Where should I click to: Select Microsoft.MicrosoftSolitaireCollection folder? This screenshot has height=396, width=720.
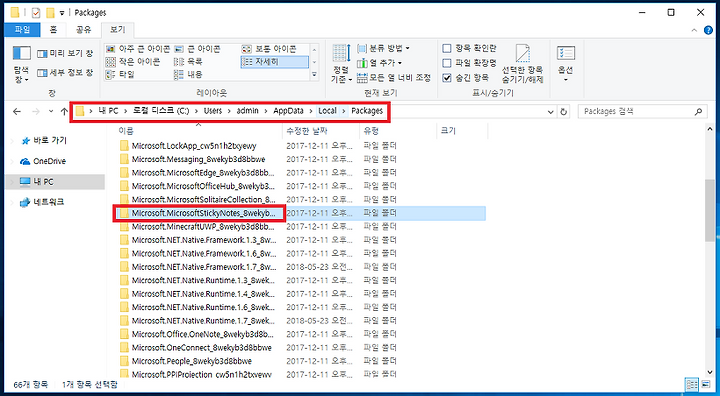pos(198,200)
